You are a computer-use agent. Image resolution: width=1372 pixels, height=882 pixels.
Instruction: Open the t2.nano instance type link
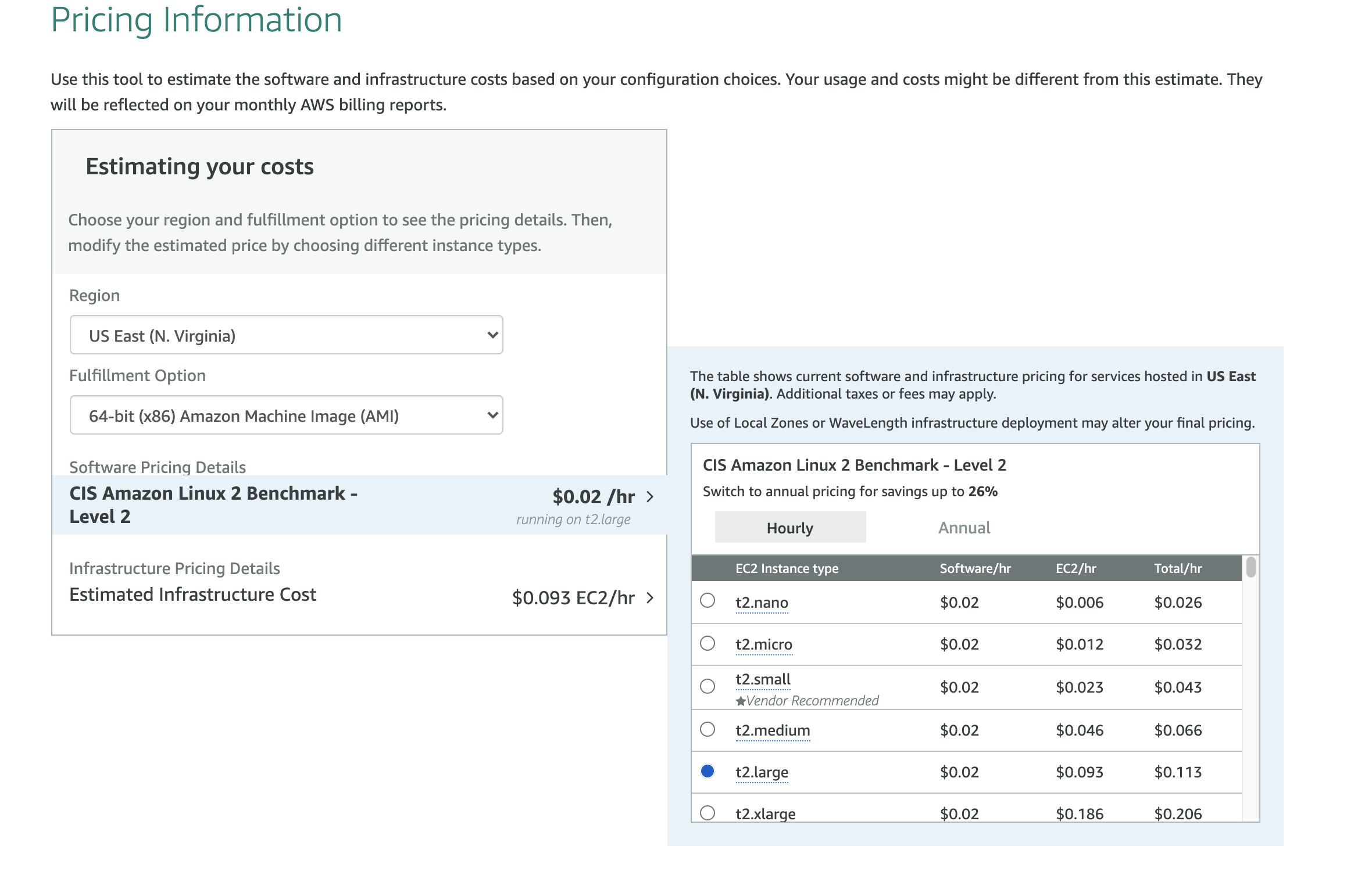tap(762, 603)
